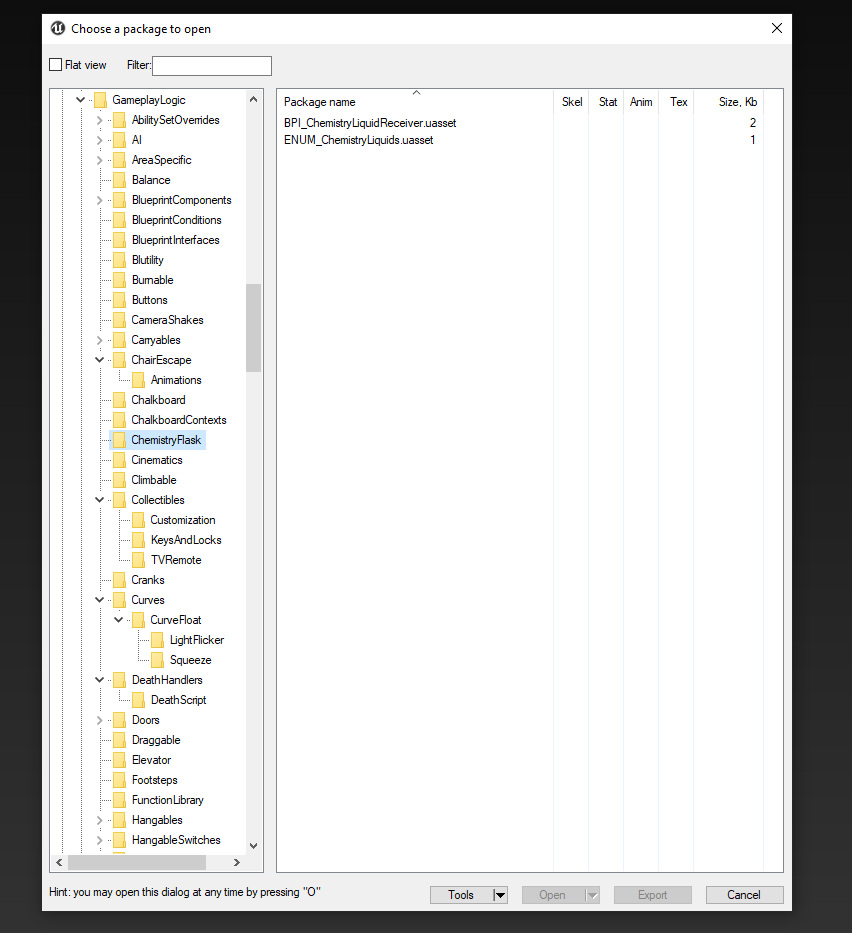Screen dimensions: 852x933
Task: Collapse the GameplayLogic folder
Action: 80,100
